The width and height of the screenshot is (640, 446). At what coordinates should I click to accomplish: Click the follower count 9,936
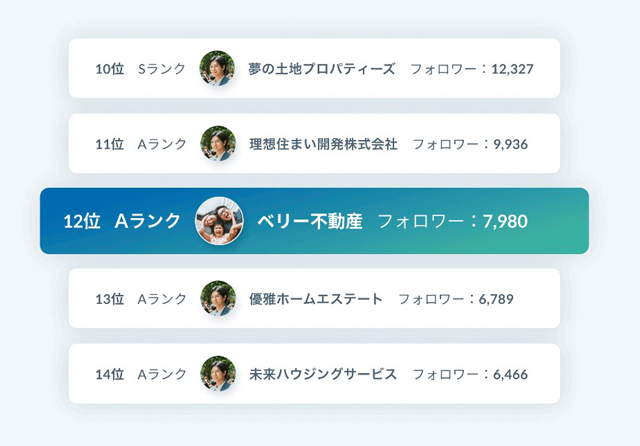point(511,144)
